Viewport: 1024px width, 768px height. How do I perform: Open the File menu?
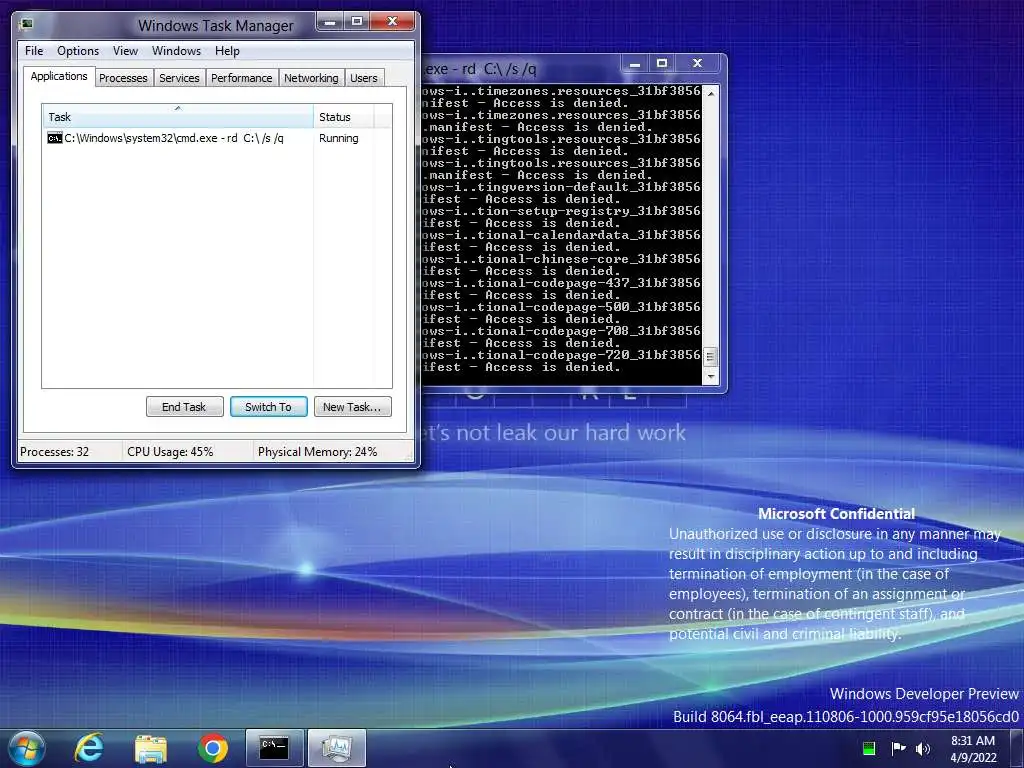[34, 51]
